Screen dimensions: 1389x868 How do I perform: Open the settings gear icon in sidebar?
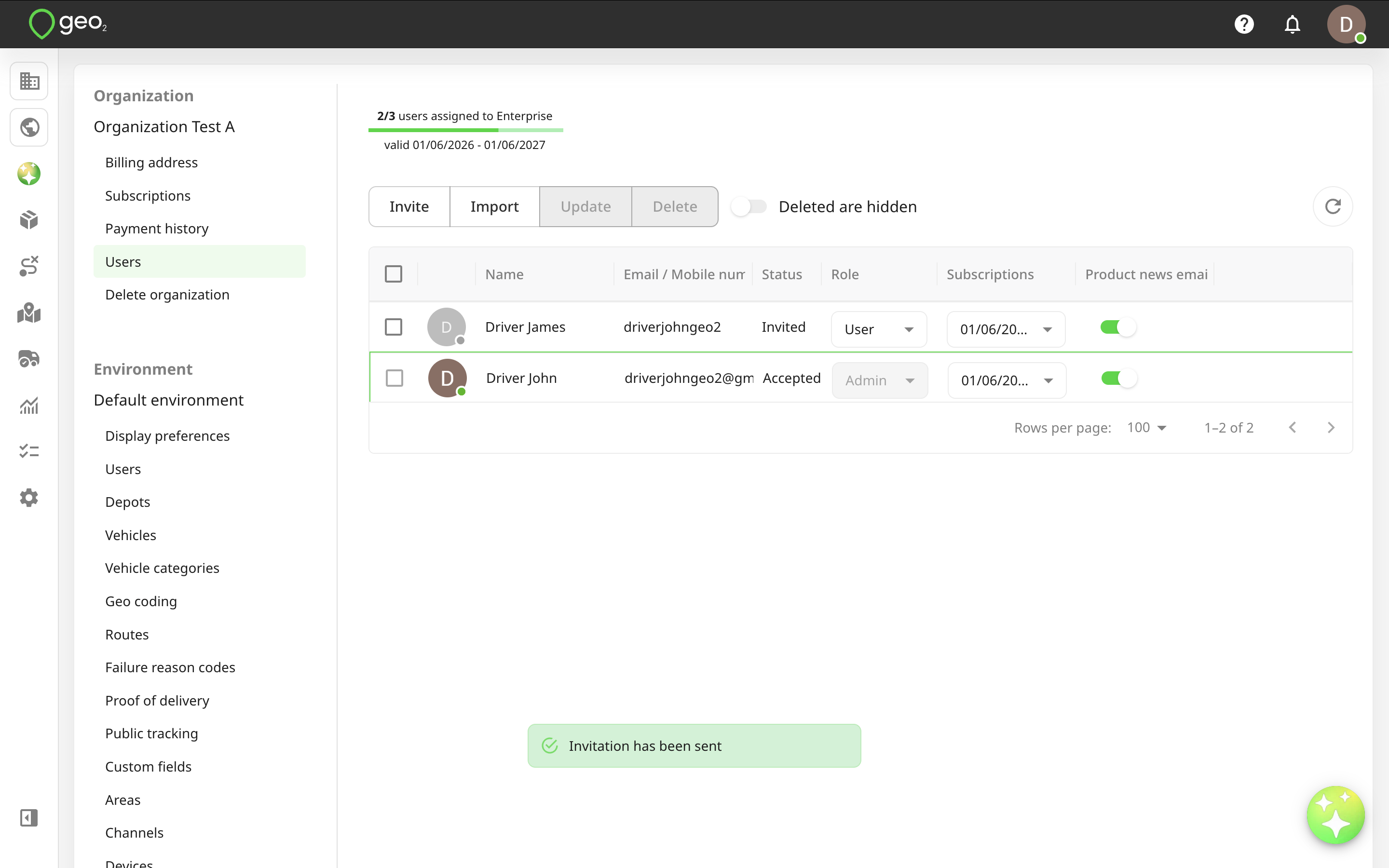pos(29,498)
